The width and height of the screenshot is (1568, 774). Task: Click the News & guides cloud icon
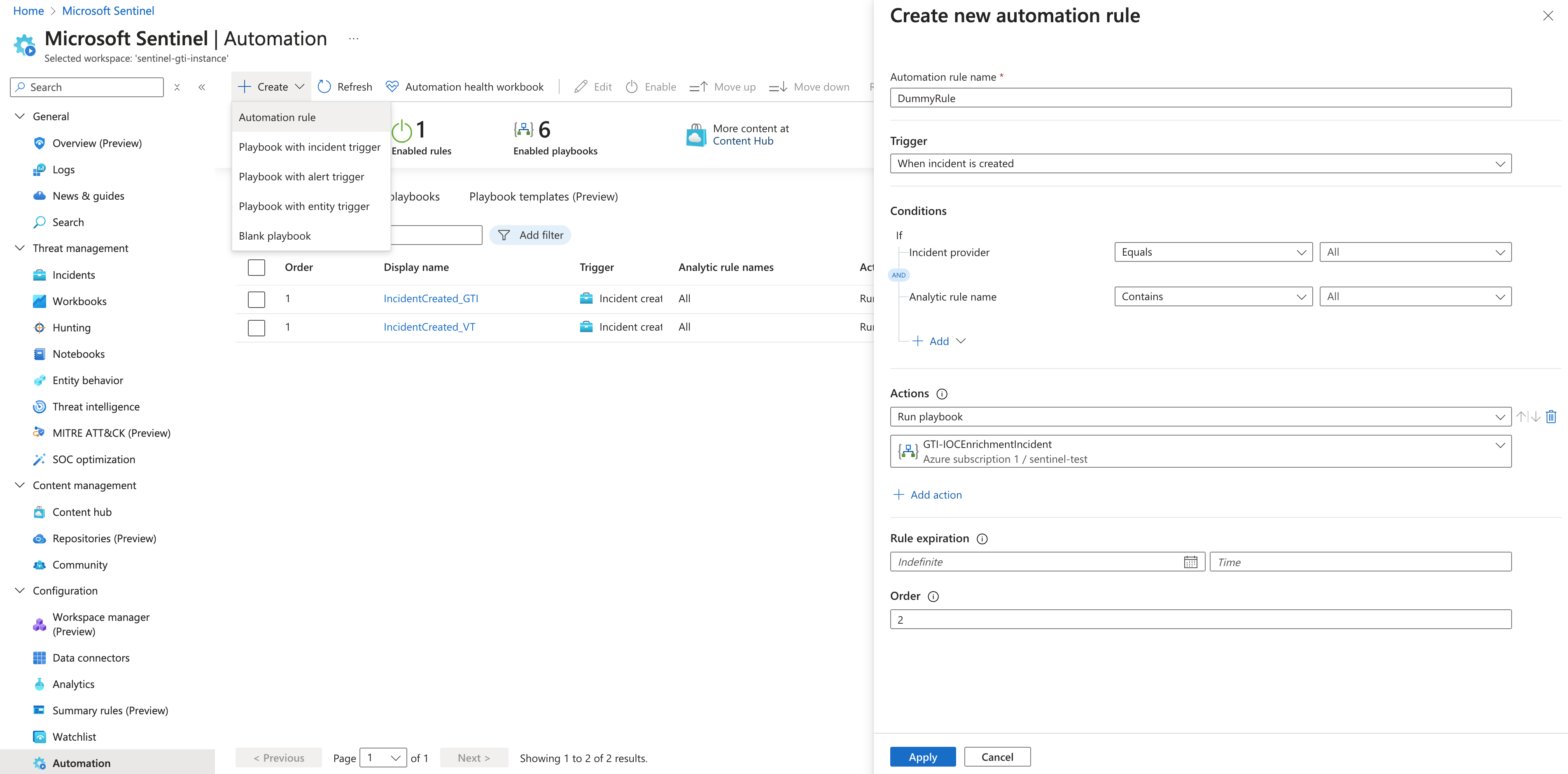(x=40, y=196)
